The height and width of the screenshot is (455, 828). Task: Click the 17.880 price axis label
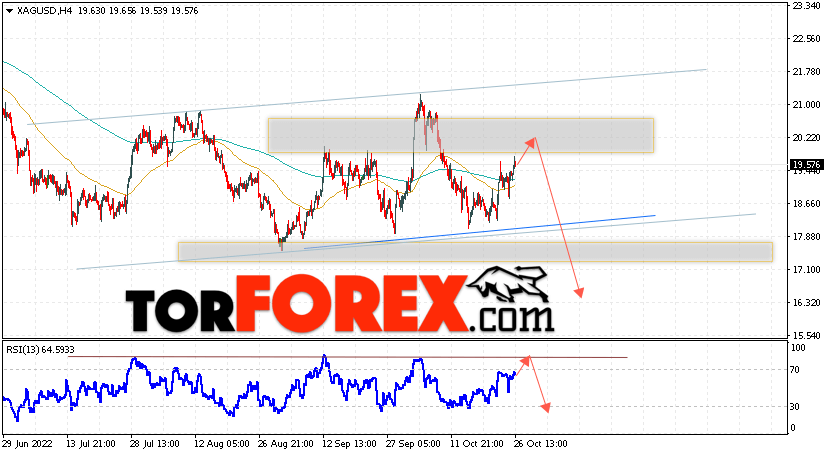click(806, 237)
